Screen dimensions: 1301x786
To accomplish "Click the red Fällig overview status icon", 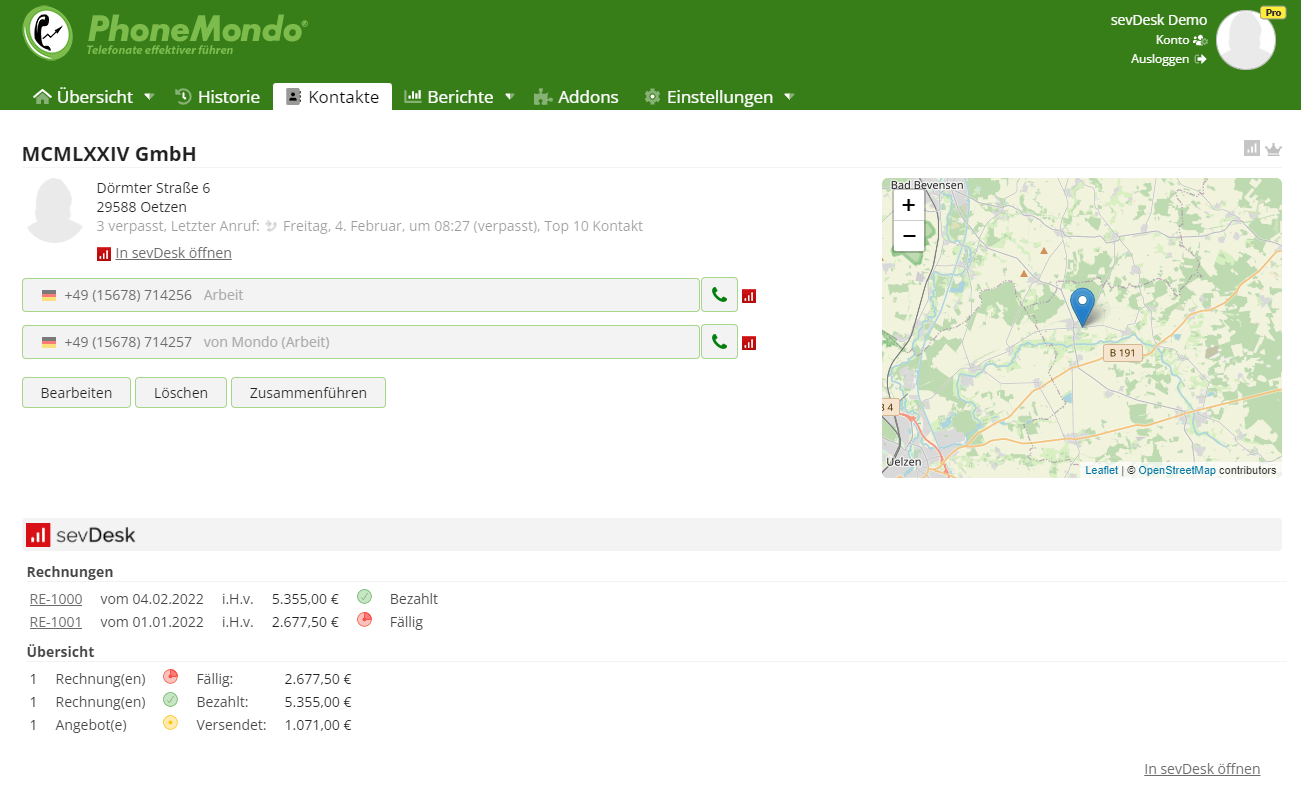I will point(170,677).
